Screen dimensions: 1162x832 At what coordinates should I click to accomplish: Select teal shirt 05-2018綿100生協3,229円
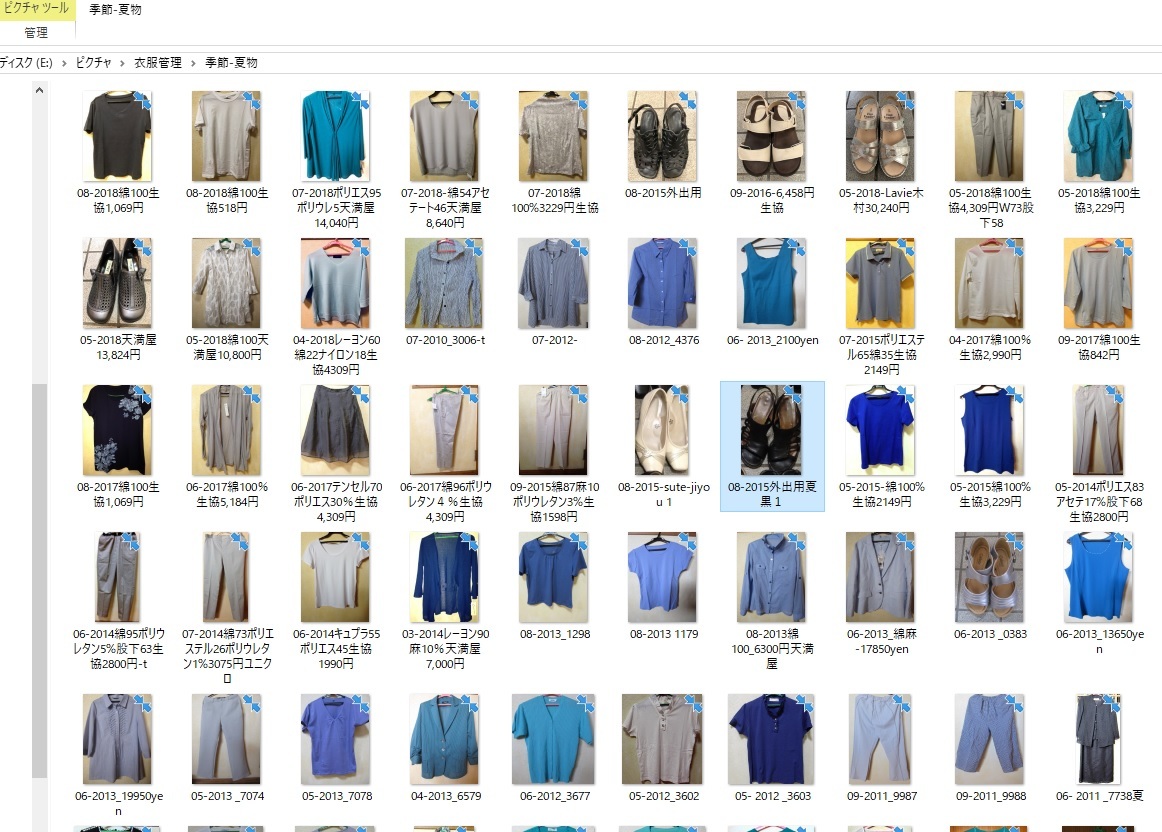(x=1098, y=136)
